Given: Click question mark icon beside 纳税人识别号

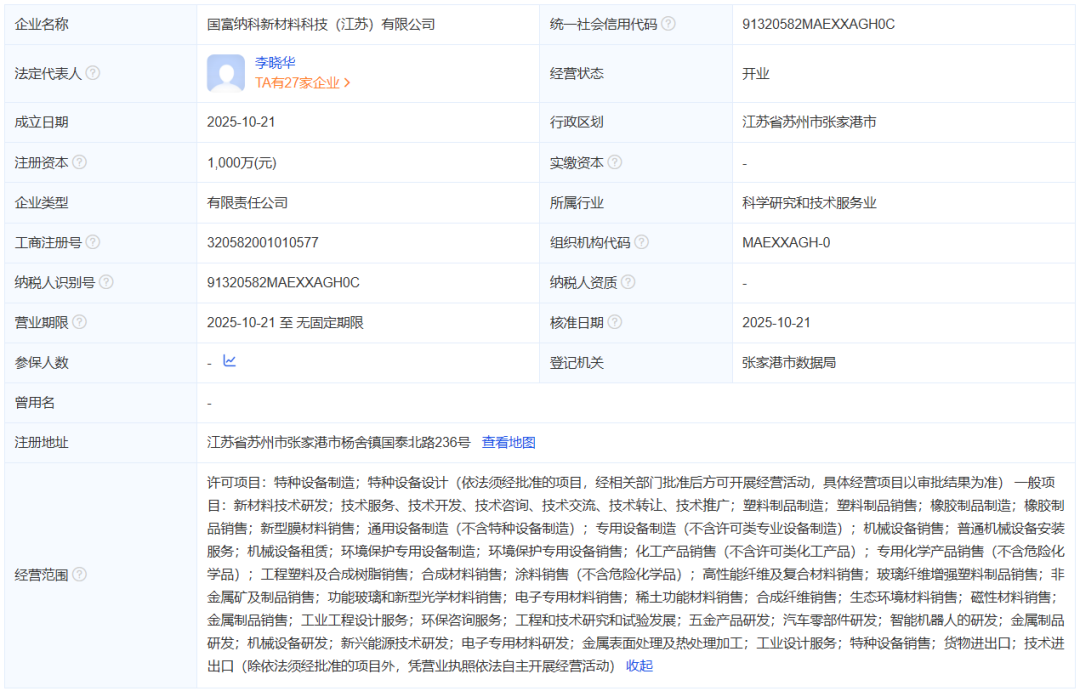Looking at the screenshot, I should tap(106, 282).
